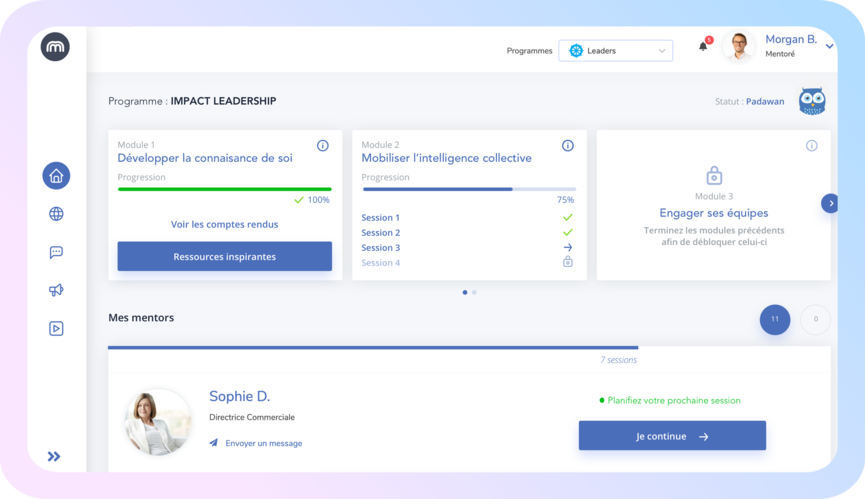
Task: Select the mentor counter showing 11
Action: coord(775,319)
